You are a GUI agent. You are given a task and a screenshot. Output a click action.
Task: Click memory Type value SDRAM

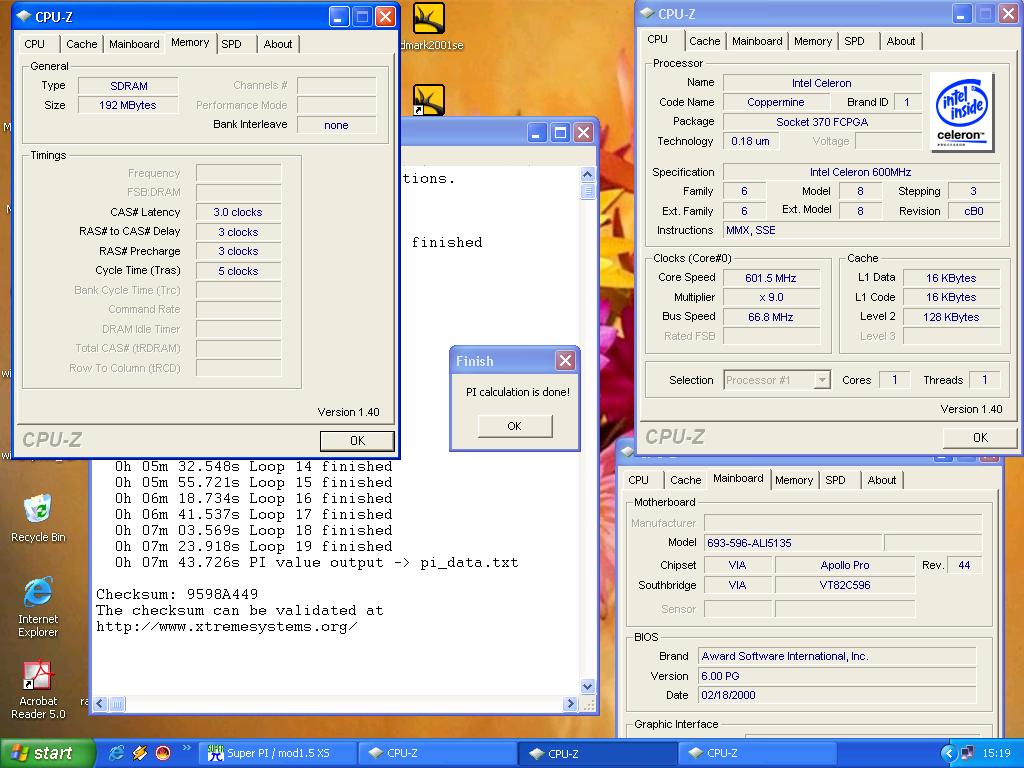tap(128, 86)
